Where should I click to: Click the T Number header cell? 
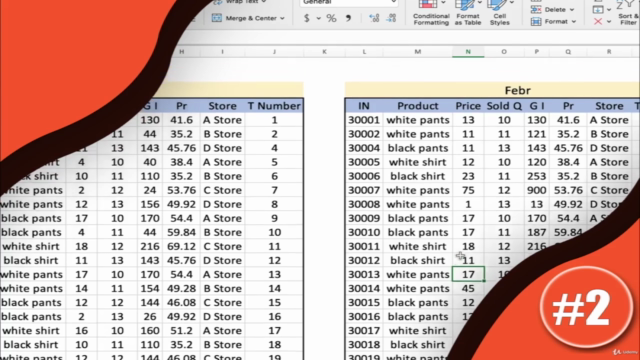pos(274,106)
